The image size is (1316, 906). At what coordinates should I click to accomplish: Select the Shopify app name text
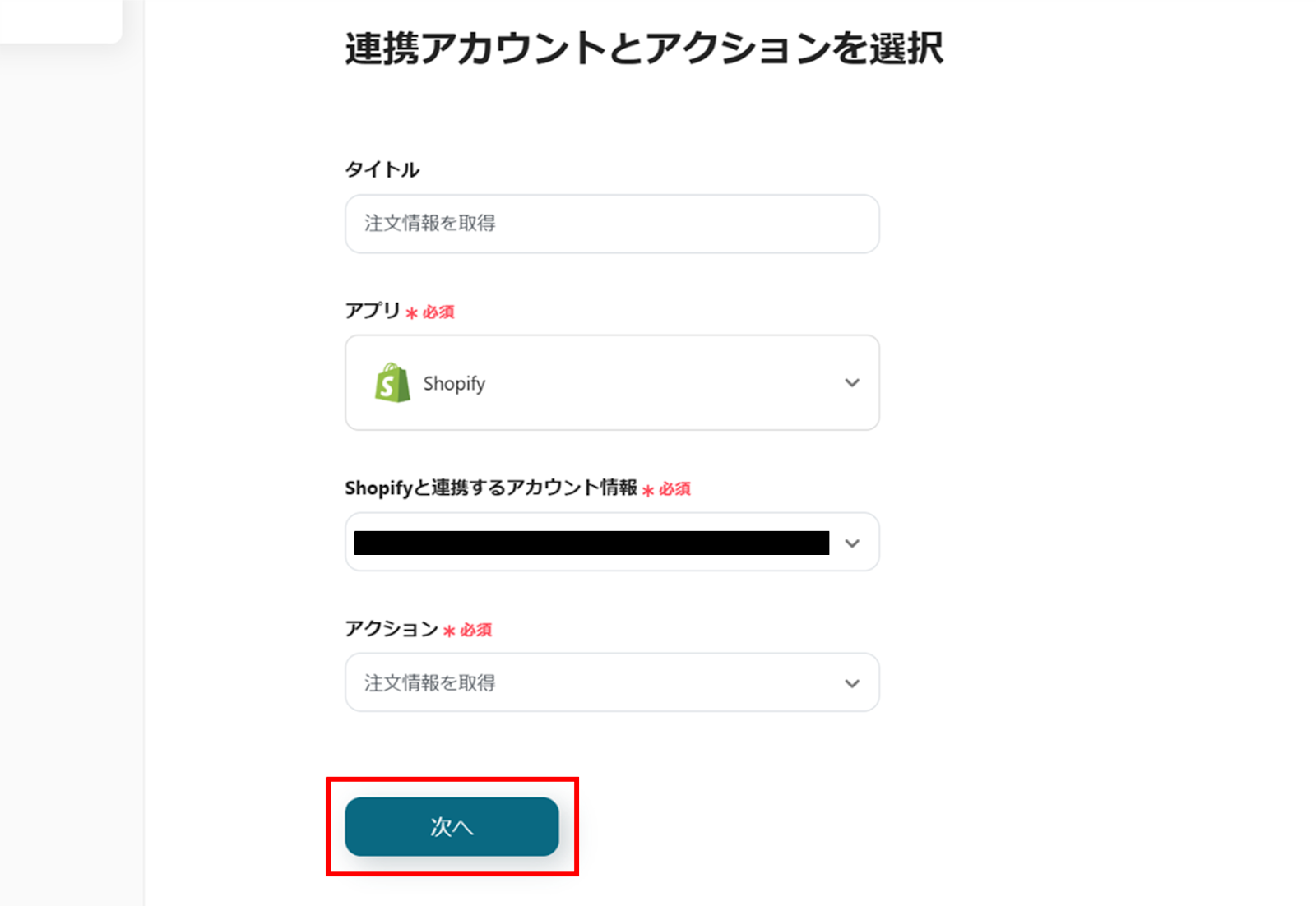tap(454, 384)
